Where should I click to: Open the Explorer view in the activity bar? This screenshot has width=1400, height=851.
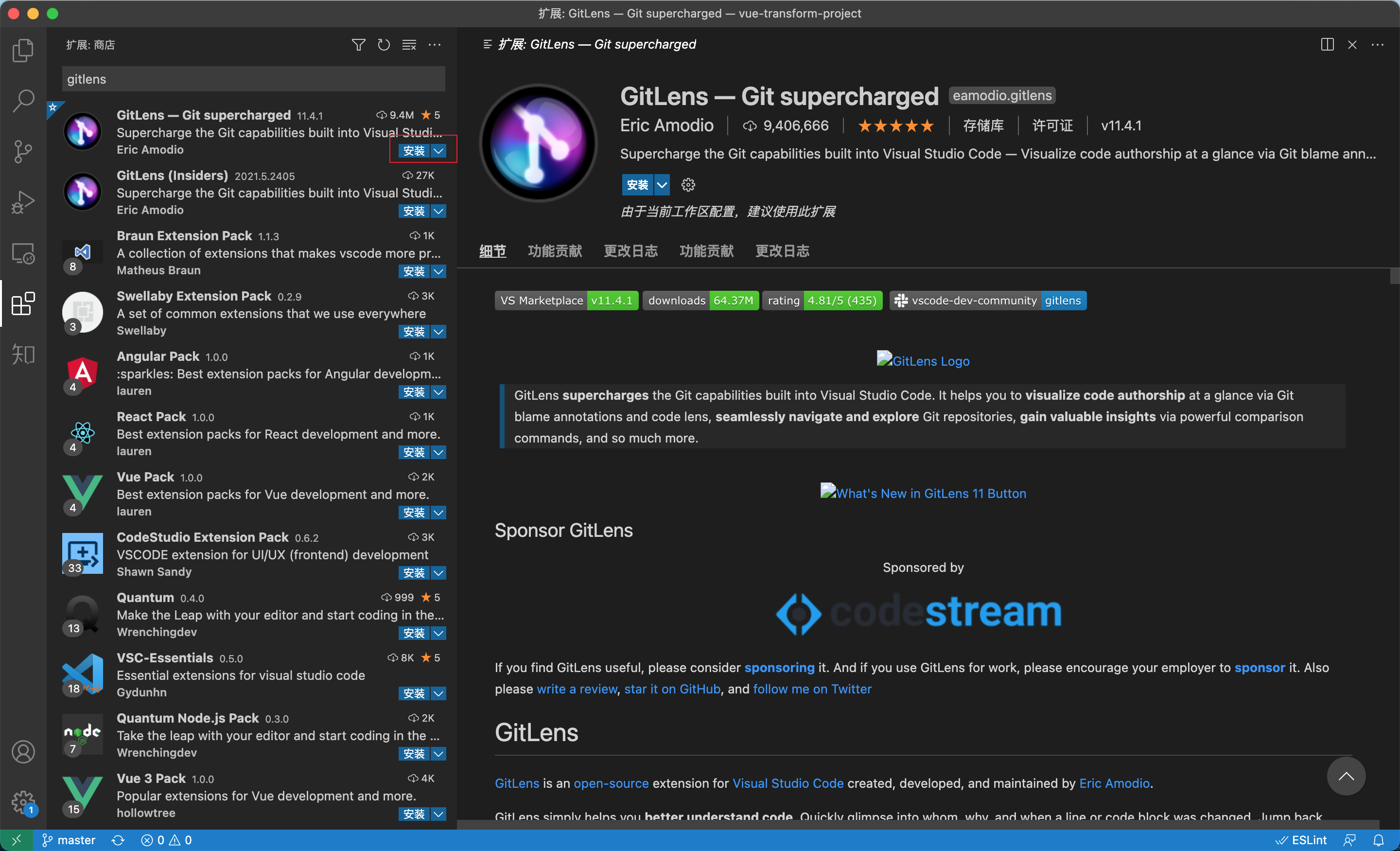(23, 51)
